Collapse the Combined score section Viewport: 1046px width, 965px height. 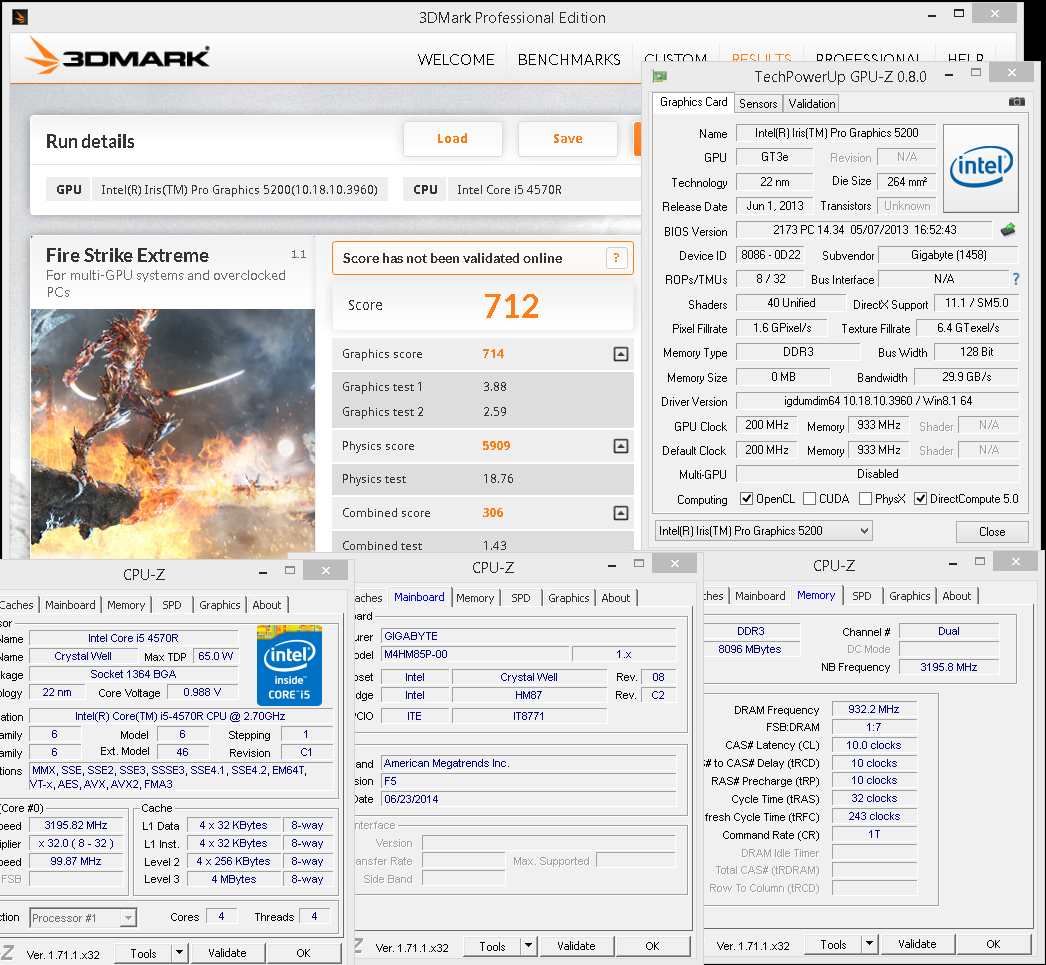[x=620, y=513]
